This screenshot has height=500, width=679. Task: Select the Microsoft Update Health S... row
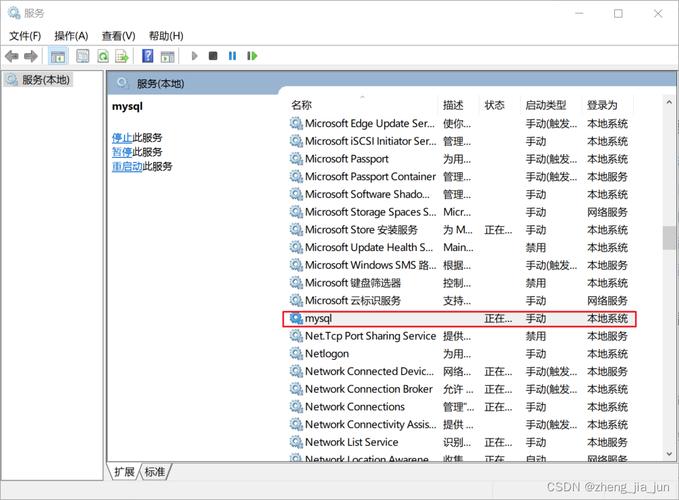coord(459,247)
